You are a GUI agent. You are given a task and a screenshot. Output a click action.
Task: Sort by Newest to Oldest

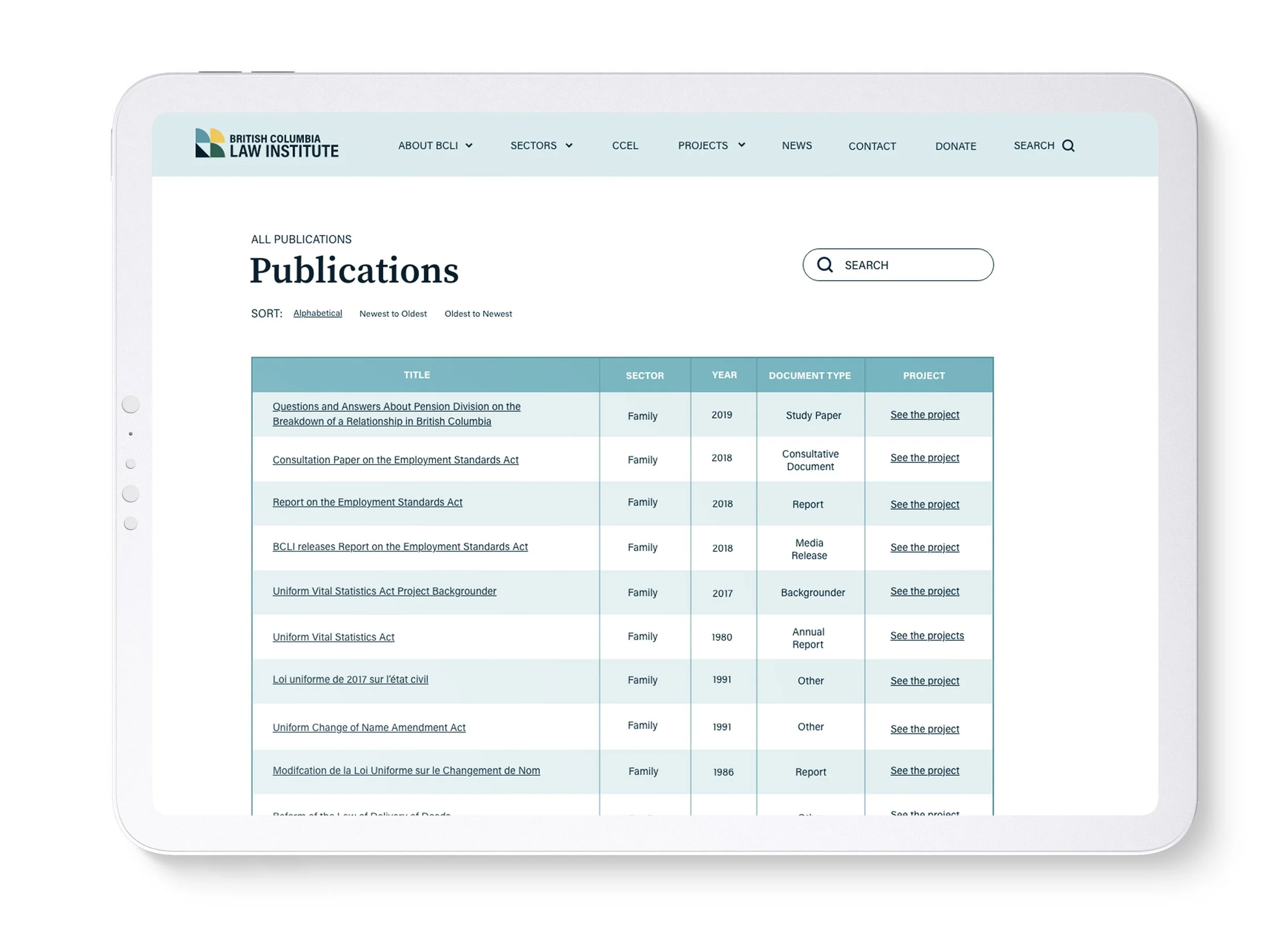tap(393, 314)
